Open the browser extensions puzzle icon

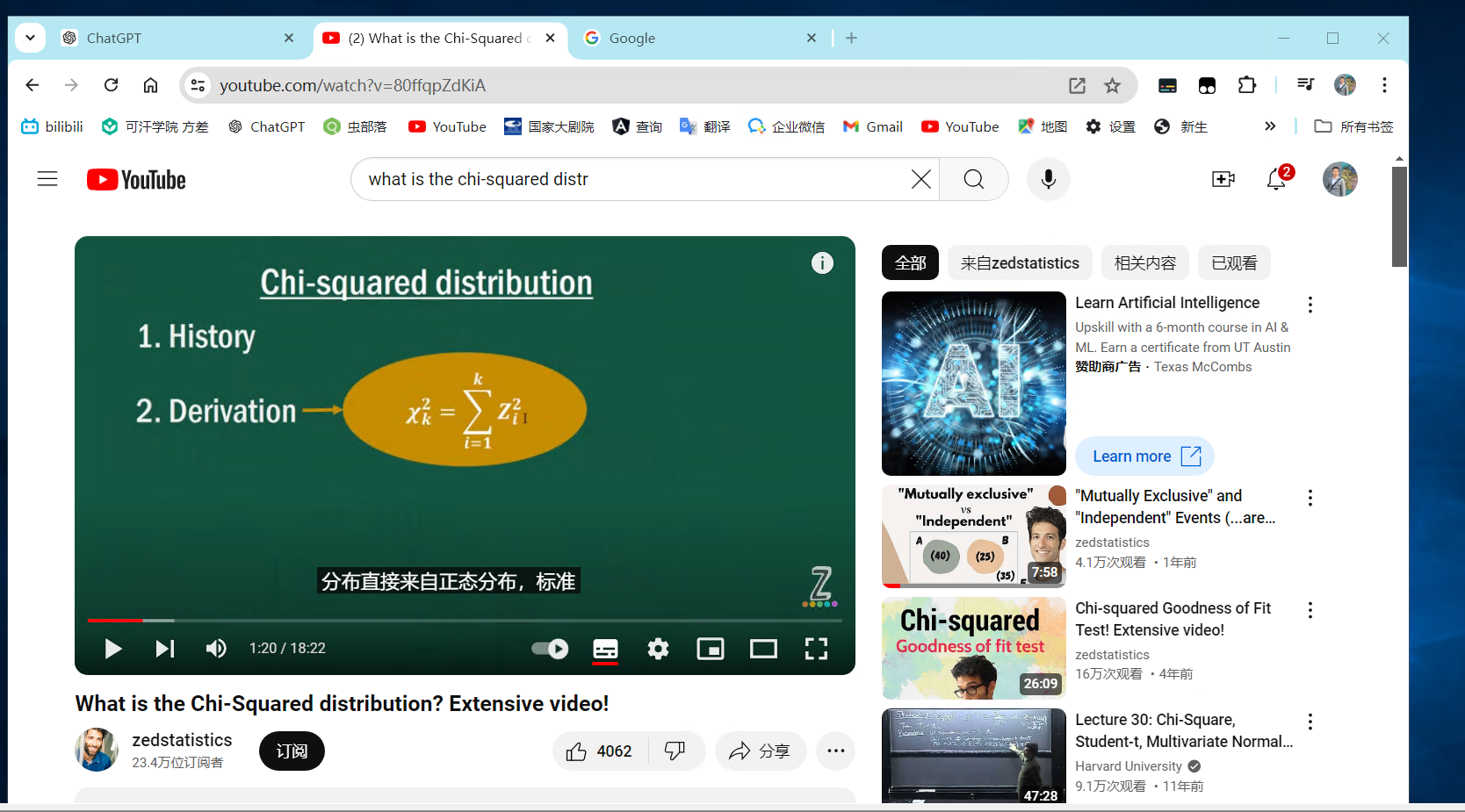pos(1246,85)
